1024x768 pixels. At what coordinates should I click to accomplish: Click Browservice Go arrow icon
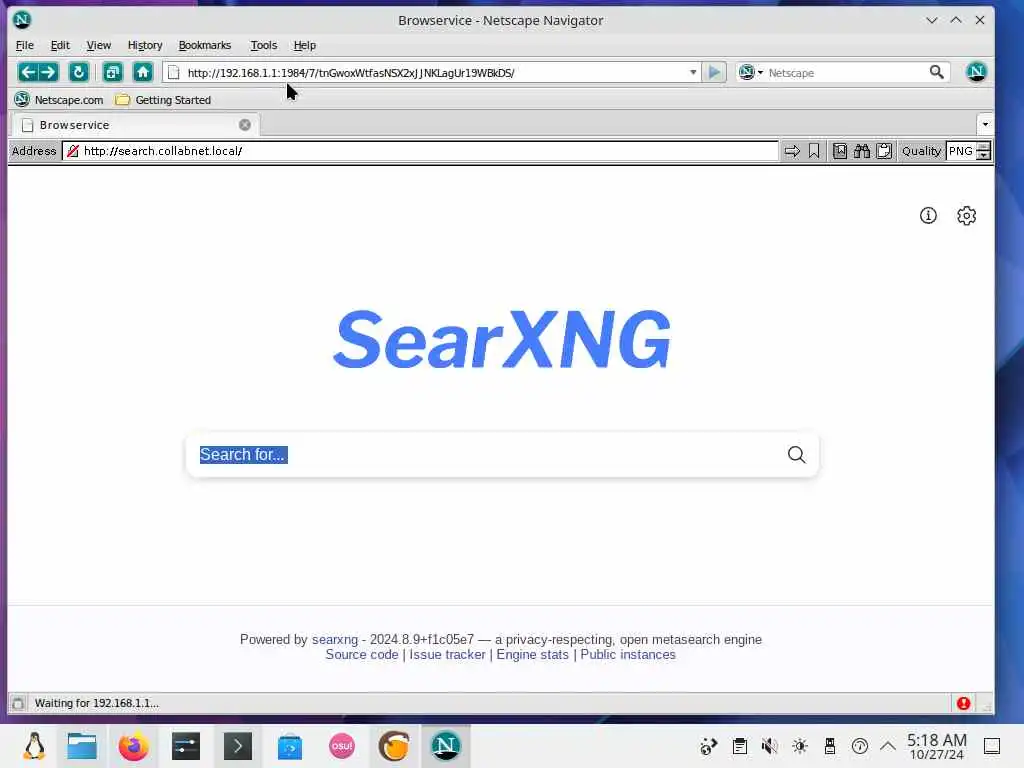point(792,151)
